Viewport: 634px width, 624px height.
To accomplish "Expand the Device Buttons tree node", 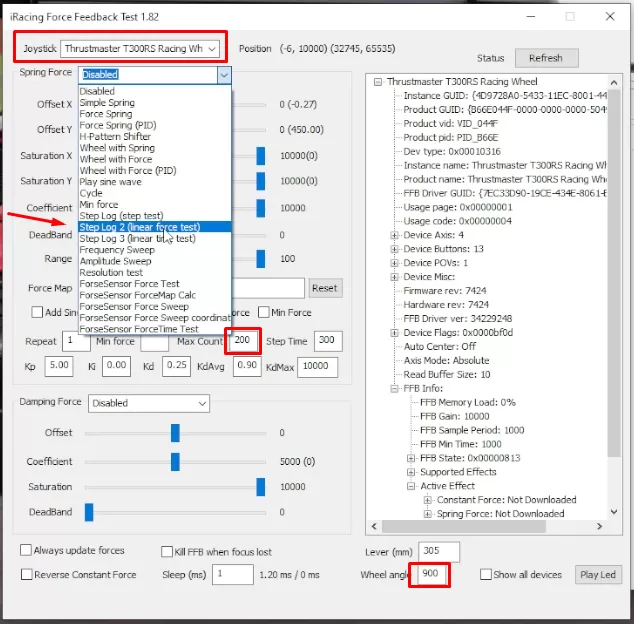I will pos(394,249).
